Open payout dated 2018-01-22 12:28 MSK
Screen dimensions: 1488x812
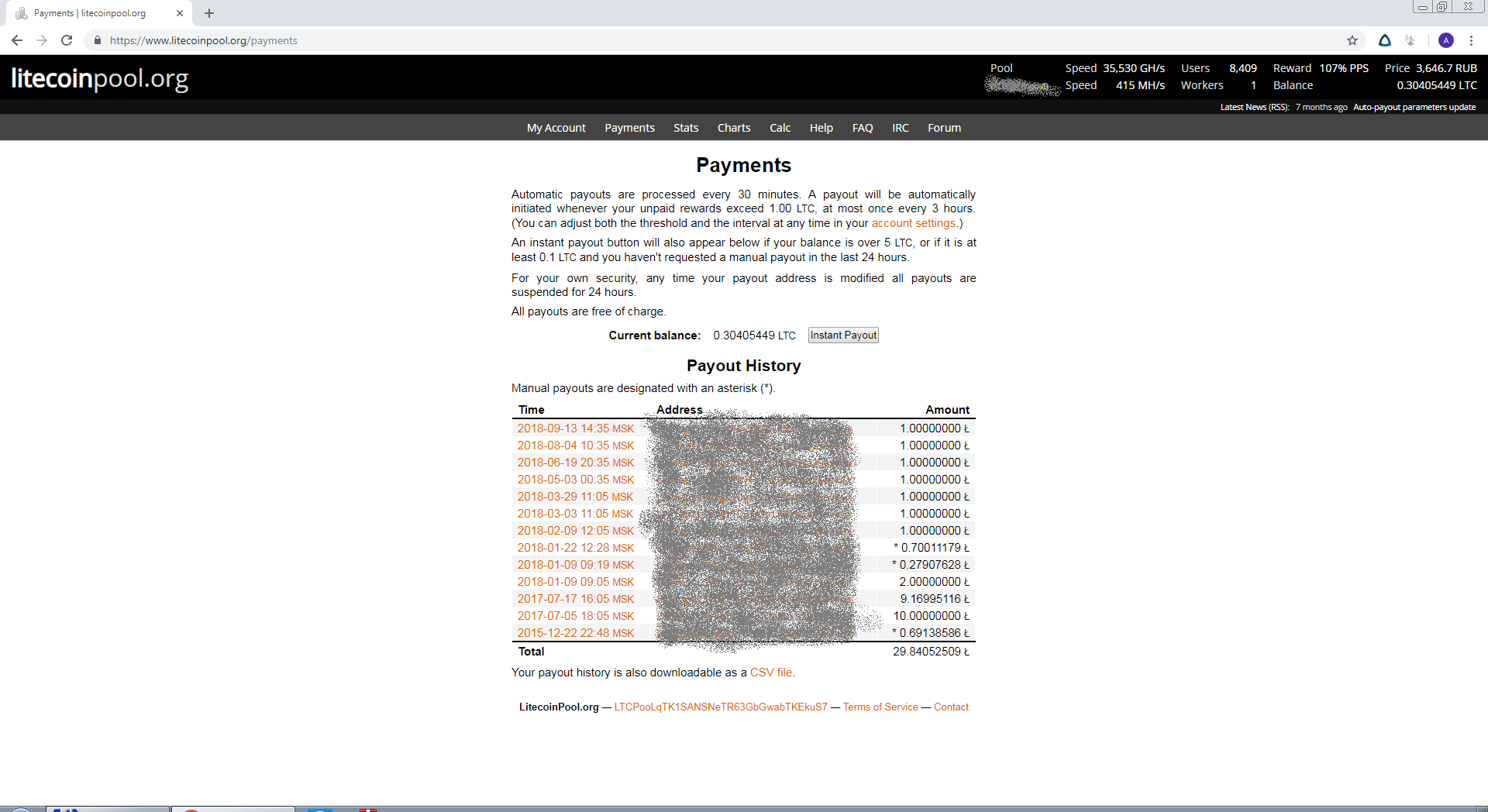(576, 548)
